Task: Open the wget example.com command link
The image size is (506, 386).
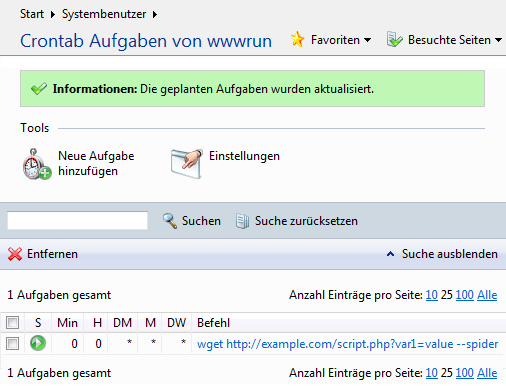Action: pyautogui.click(x=347, y=344)
